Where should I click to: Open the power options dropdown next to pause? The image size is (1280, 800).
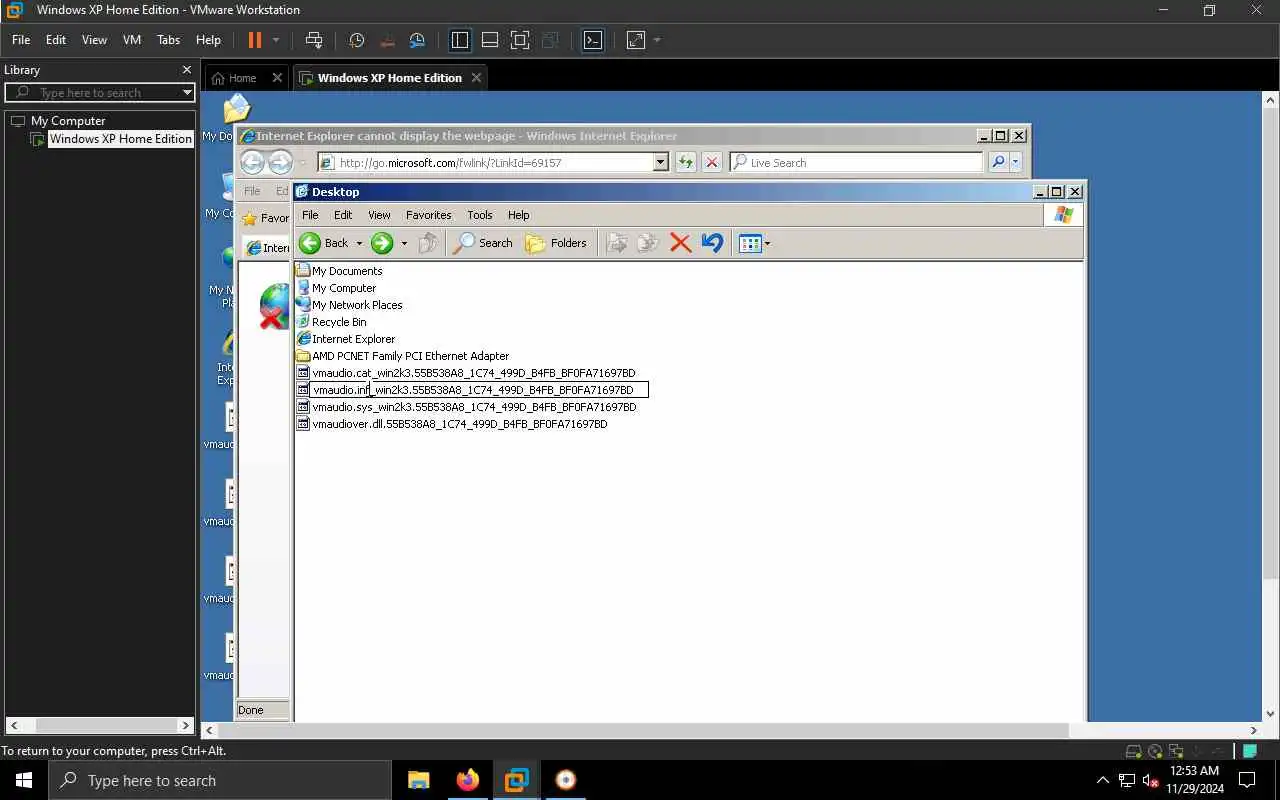(x=276, y=41)
